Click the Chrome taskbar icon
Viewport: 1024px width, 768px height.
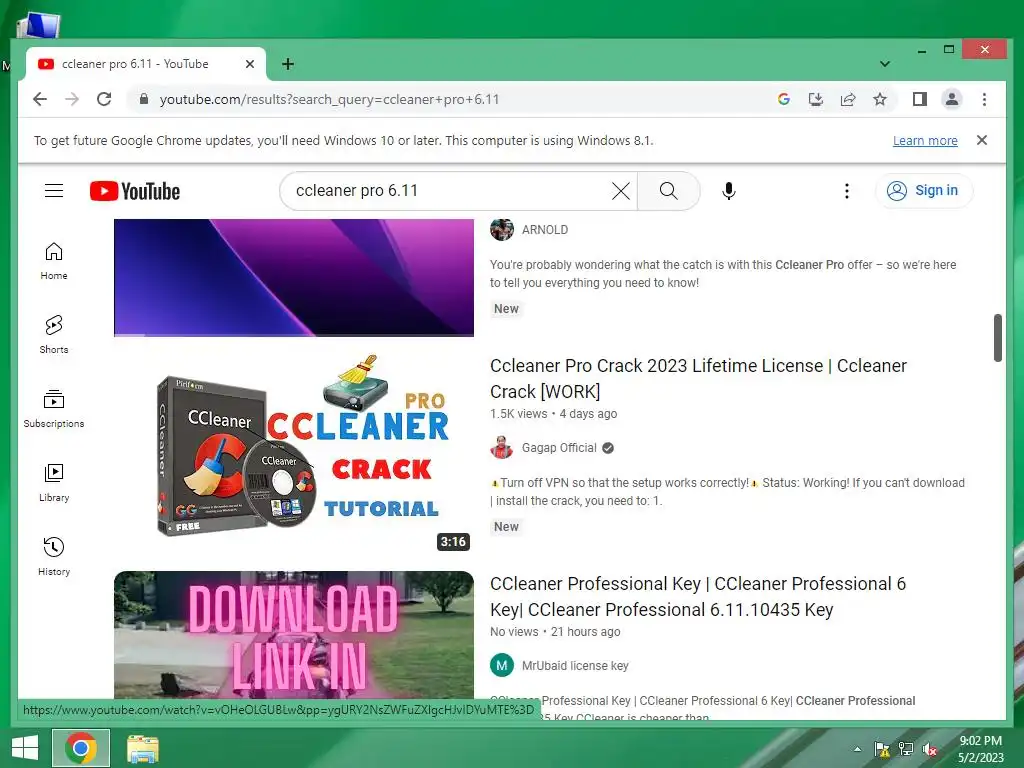point(81,748)
